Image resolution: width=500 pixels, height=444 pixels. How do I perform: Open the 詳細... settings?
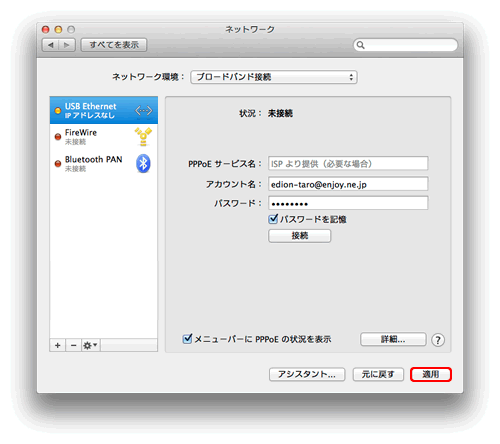tap(393, 340)
